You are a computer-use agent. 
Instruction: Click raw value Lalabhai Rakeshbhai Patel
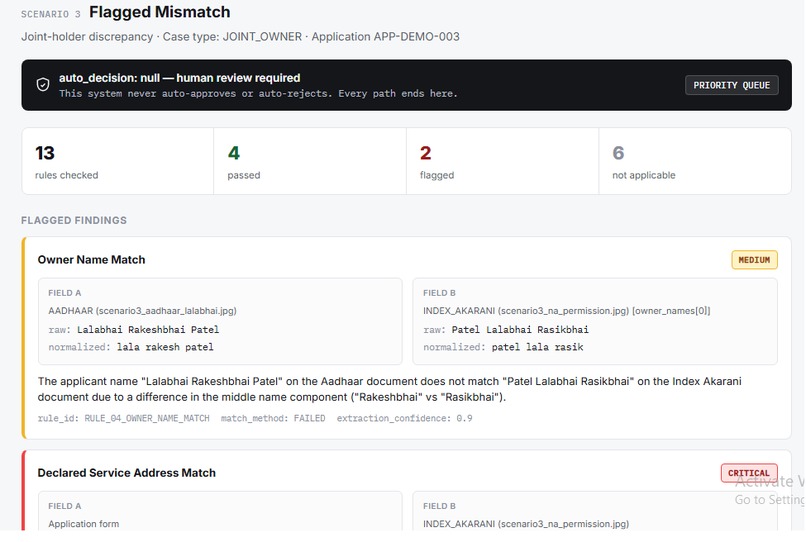(x=148, y=330)
